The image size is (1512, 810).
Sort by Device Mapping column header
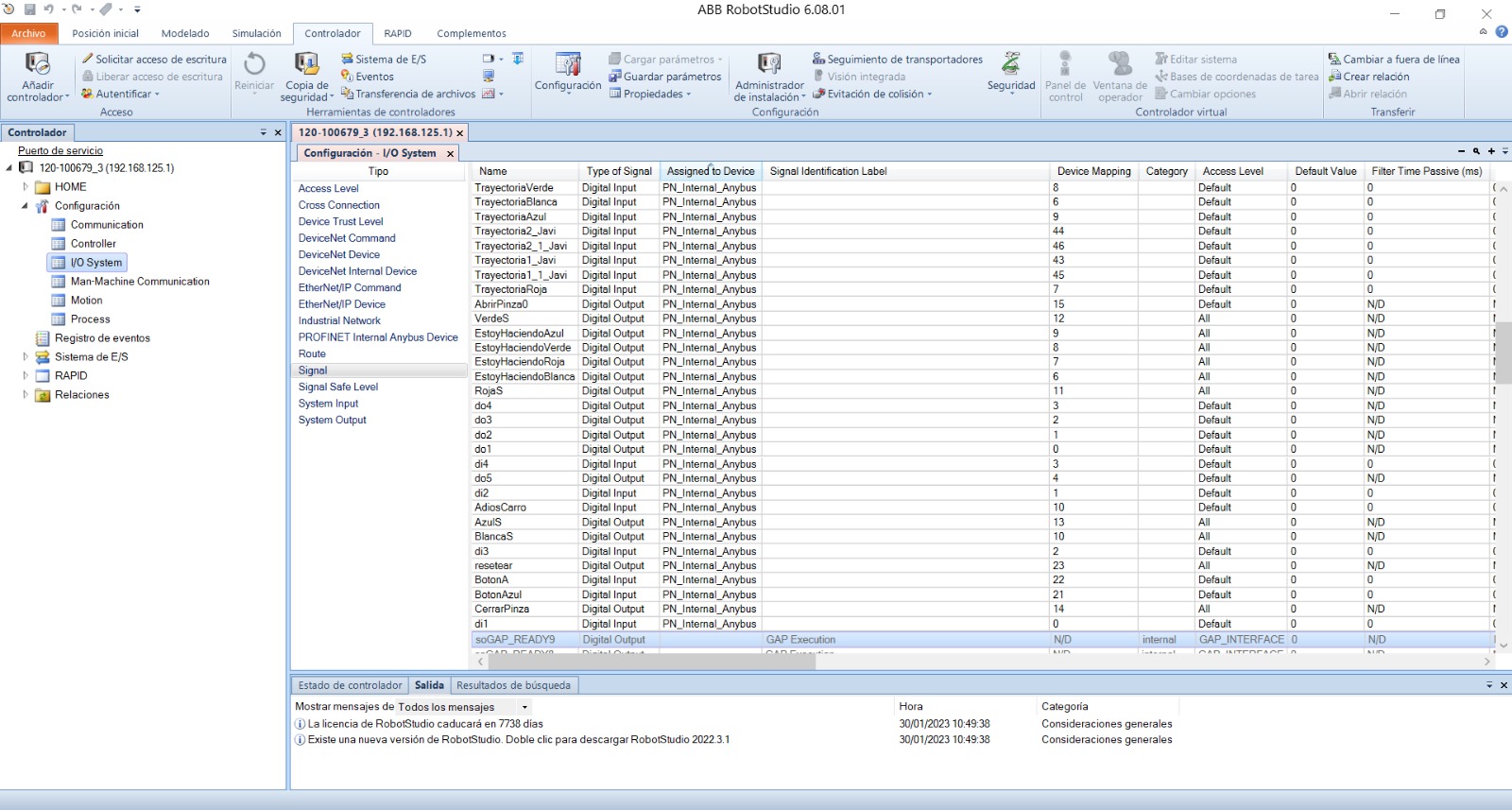[x=1093, y=171]
